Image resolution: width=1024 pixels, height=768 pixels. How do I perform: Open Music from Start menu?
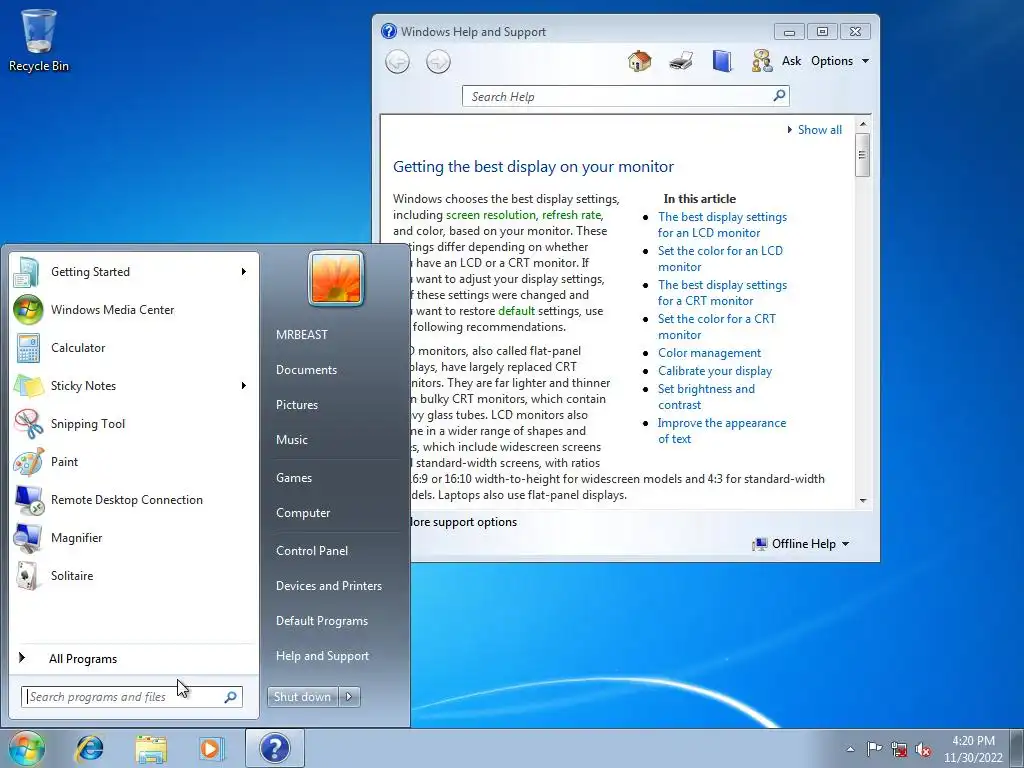click(291, 440)
